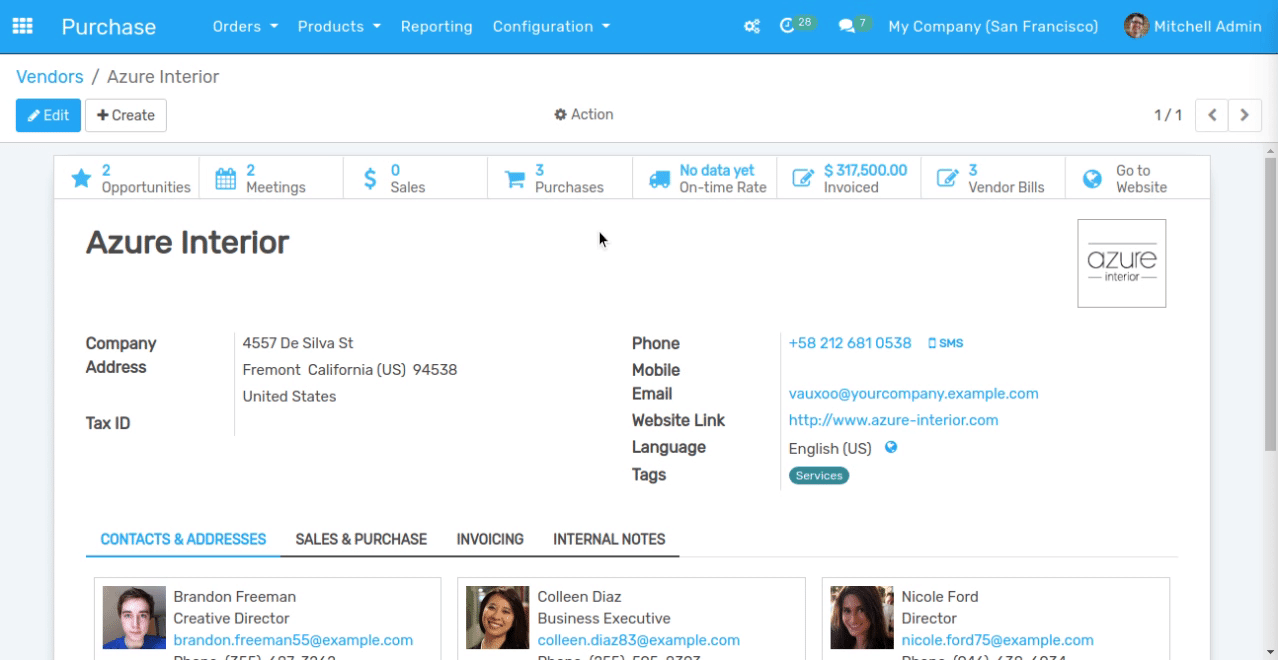
Task: Click the Brandon Freeman contact name
Action: point(235,597)
